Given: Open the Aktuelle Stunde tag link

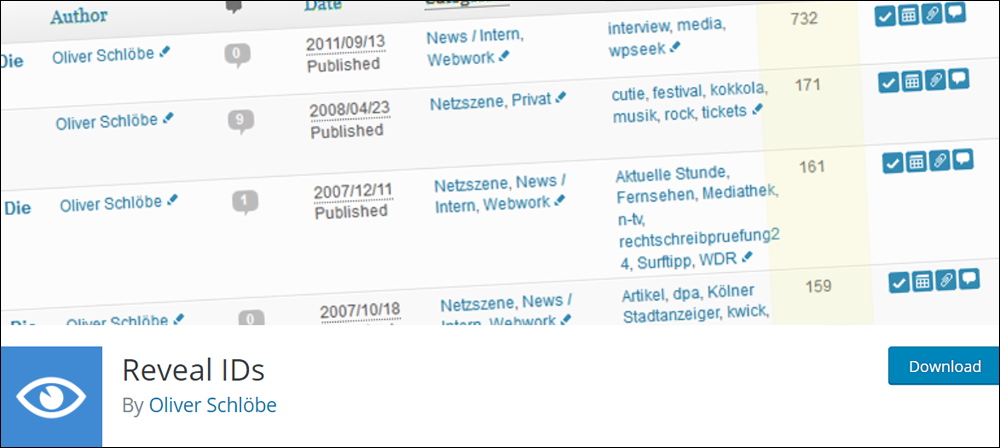Looking at the screenshot, I should click(672, 174).
